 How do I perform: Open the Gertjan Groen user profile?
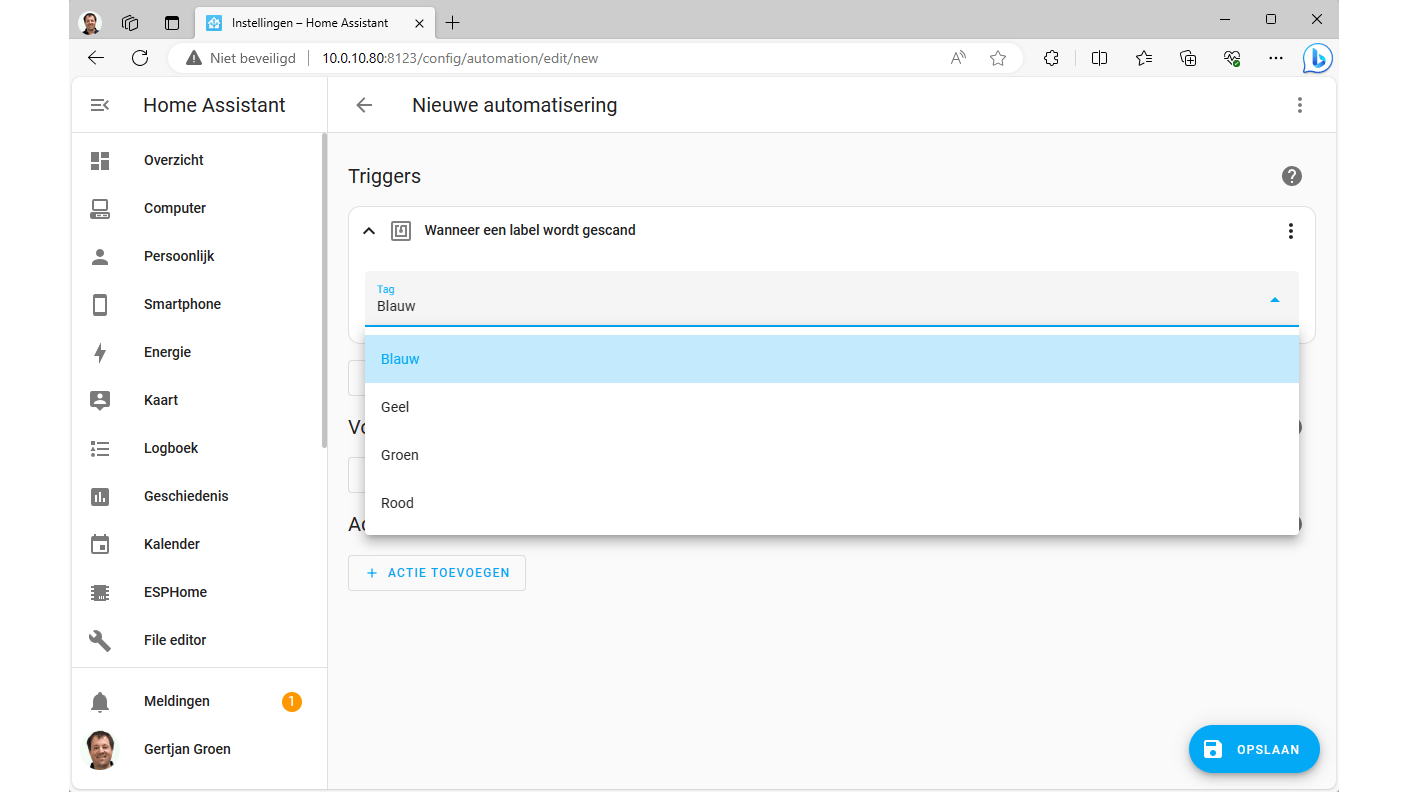(186, 749)
